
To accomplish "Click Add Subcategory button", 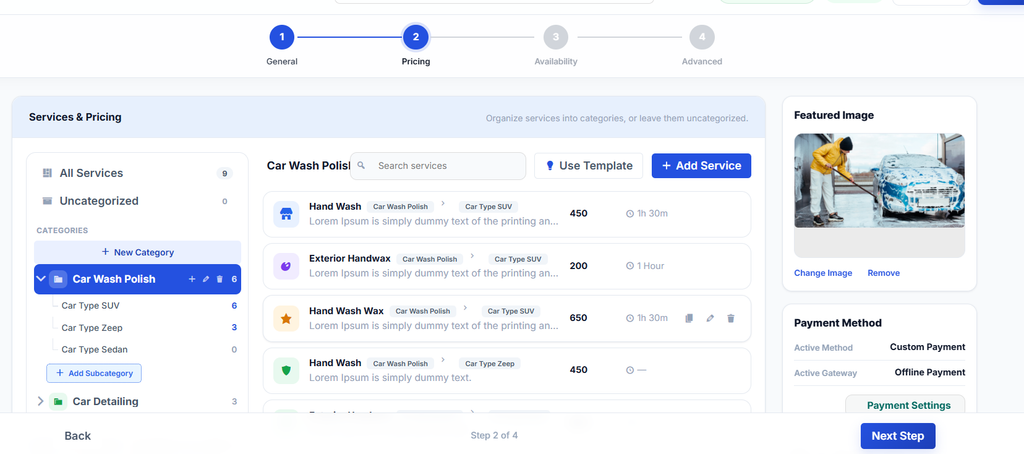I will point(94,373).
